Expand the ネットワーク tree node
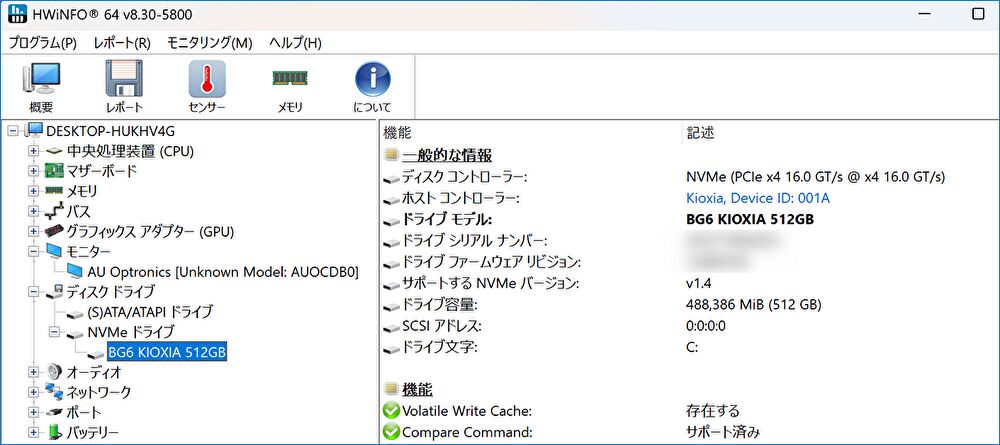The width and height of the screenshot is (1000, 445). pos(34,392)
